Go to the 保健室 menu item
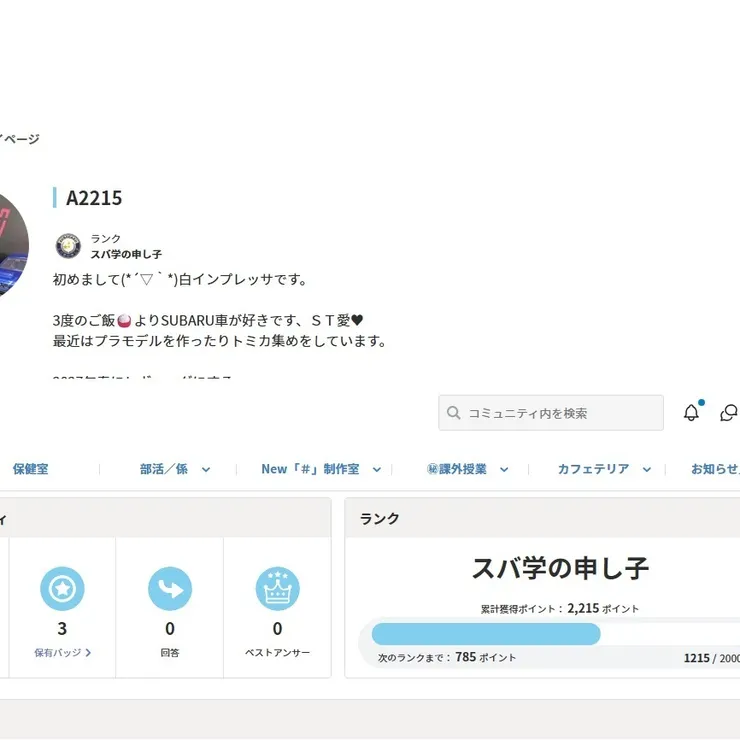 [30, 469]
